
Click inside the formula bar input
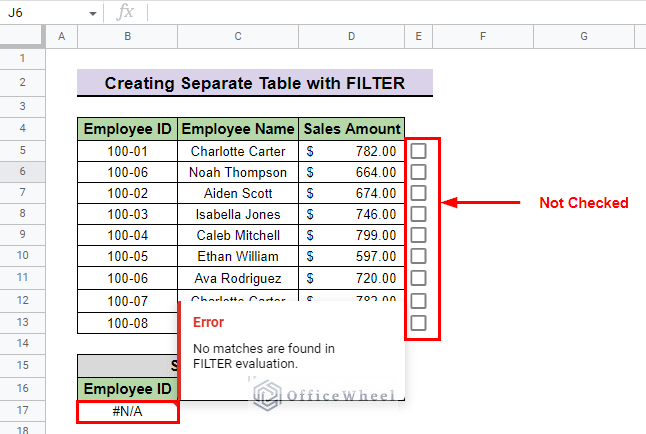396,12
